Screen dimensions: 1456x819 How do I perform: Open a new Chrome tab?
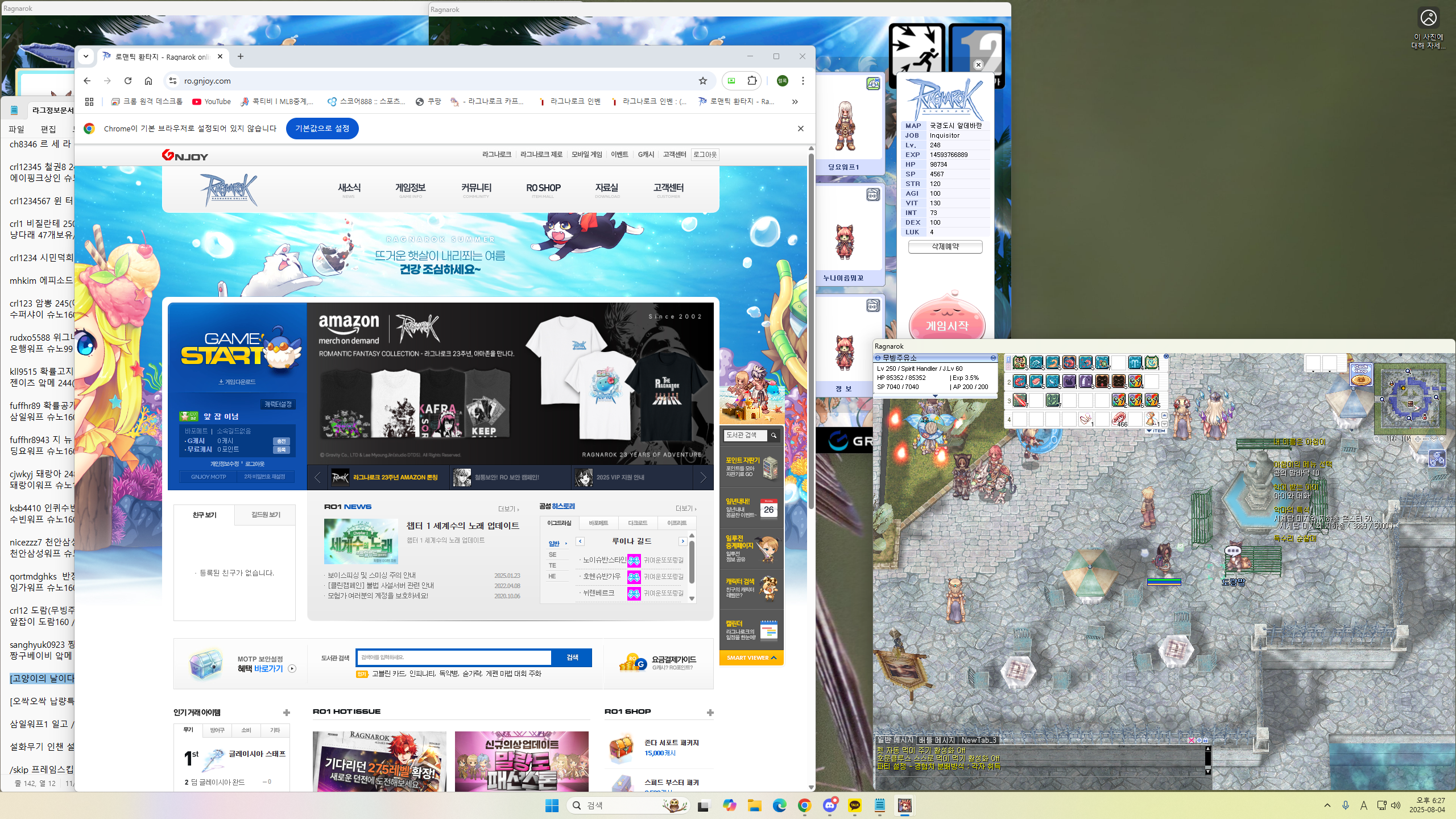[x=241, y=56]
